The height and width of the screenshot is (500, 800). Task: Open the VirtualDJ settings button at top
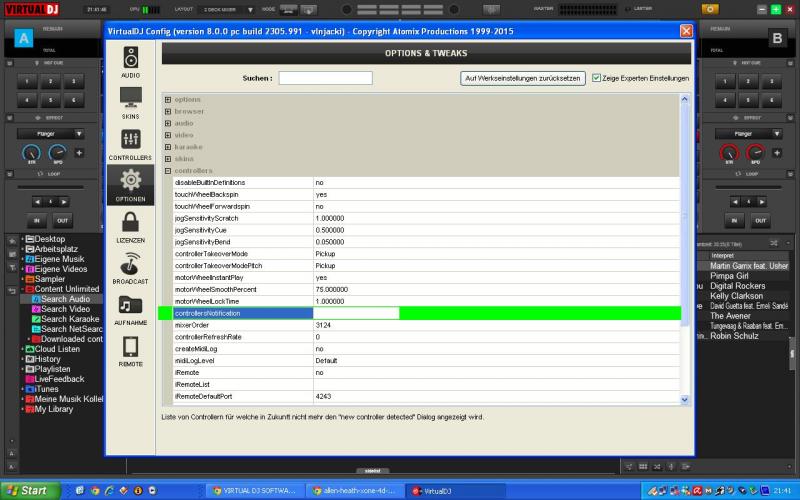pos(710,9)
